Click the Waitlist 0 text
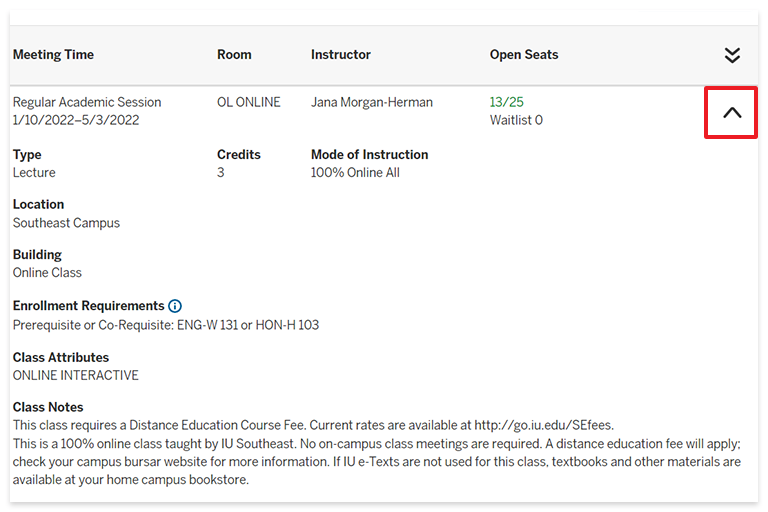This screenshot has height=512, width=768. point(516,120)
